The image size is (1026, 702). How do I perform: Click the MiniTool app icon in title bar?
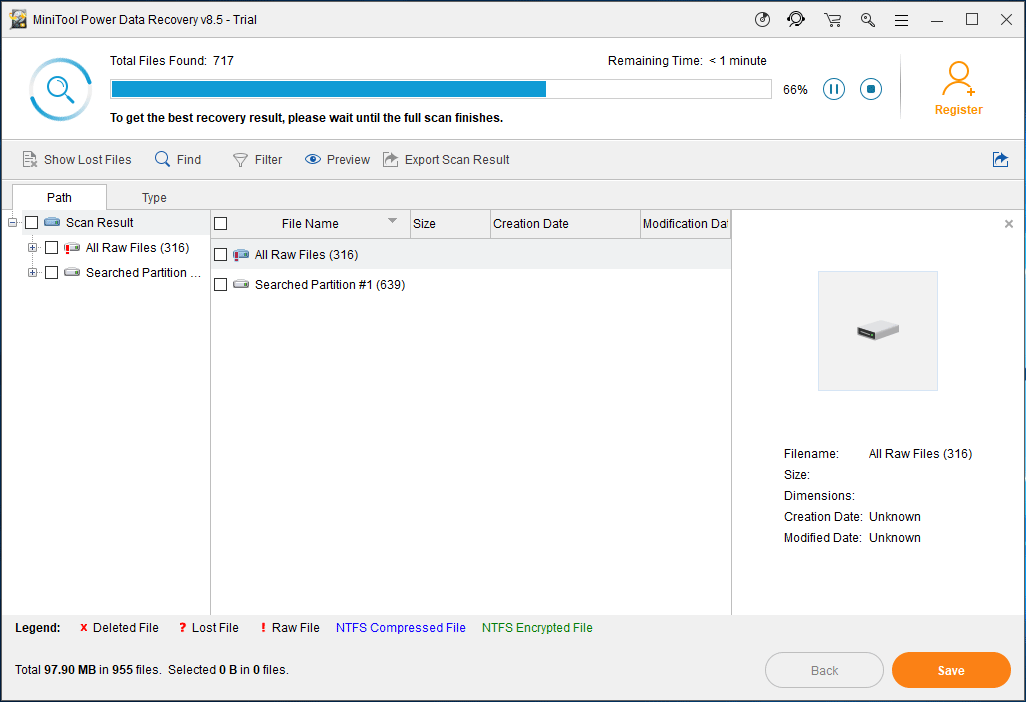point(18,20)
